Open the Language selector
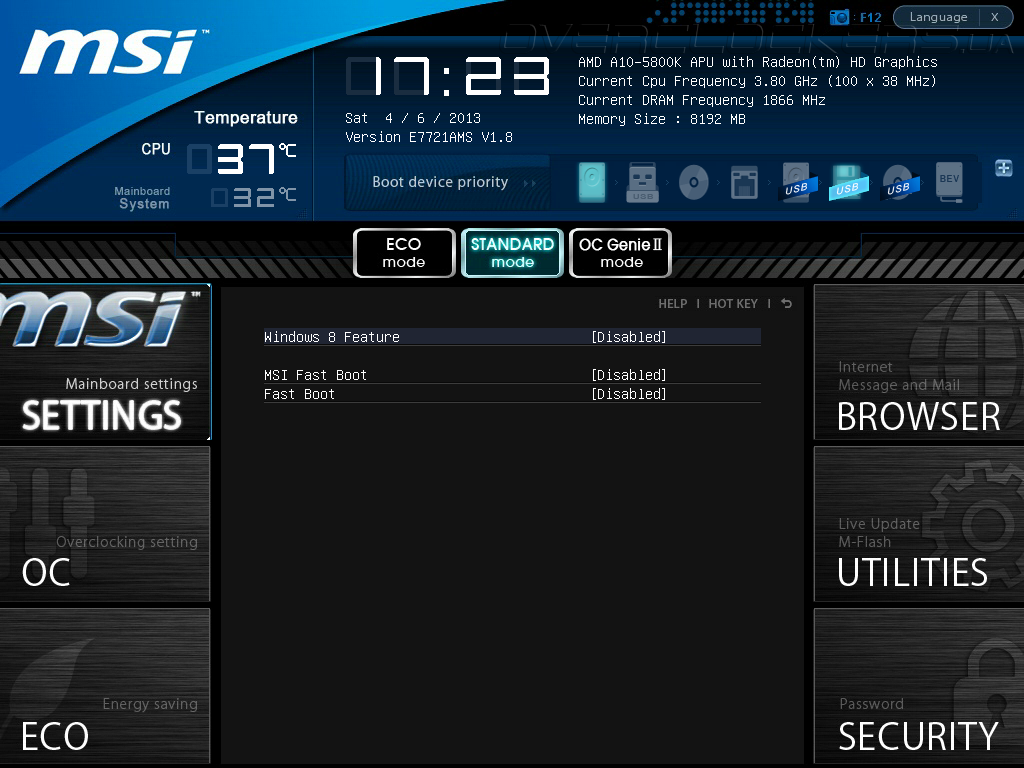 pos(938,17)
